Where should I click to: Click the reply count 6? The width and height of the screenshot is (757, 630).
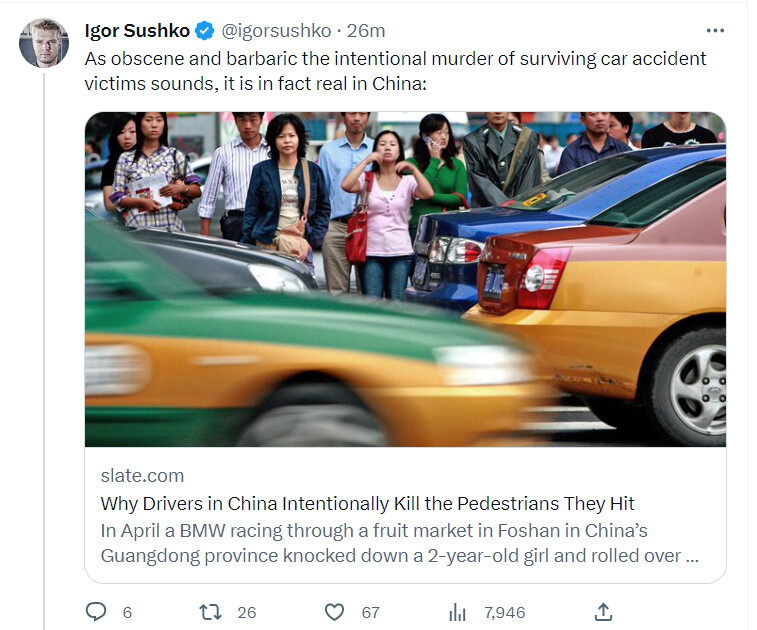point(127,612)
